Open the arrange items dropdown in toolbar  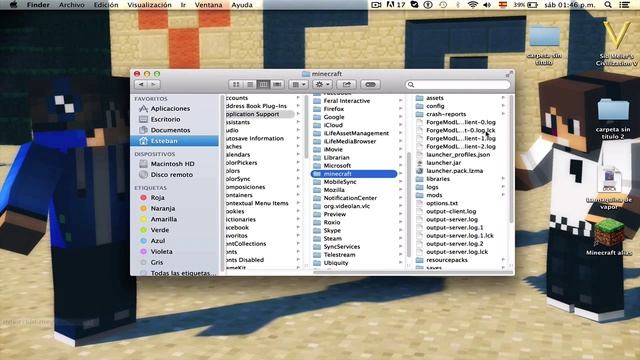[x=298, y=84]
